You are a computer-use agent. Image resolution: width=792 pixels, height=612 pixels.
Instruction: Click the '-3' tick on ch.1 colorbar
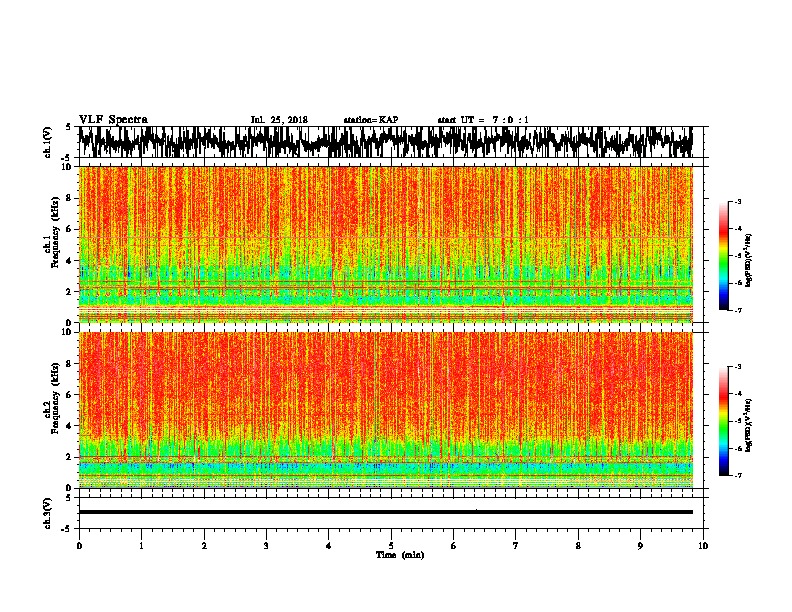point(737,202)
